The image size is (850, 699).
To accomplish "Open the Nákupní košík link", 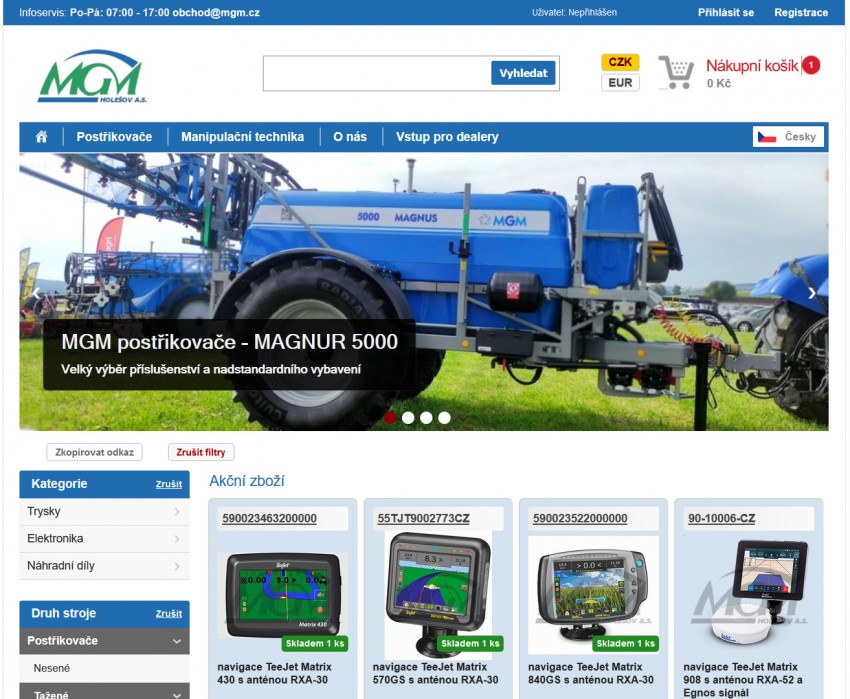I will tap(752, 66).
